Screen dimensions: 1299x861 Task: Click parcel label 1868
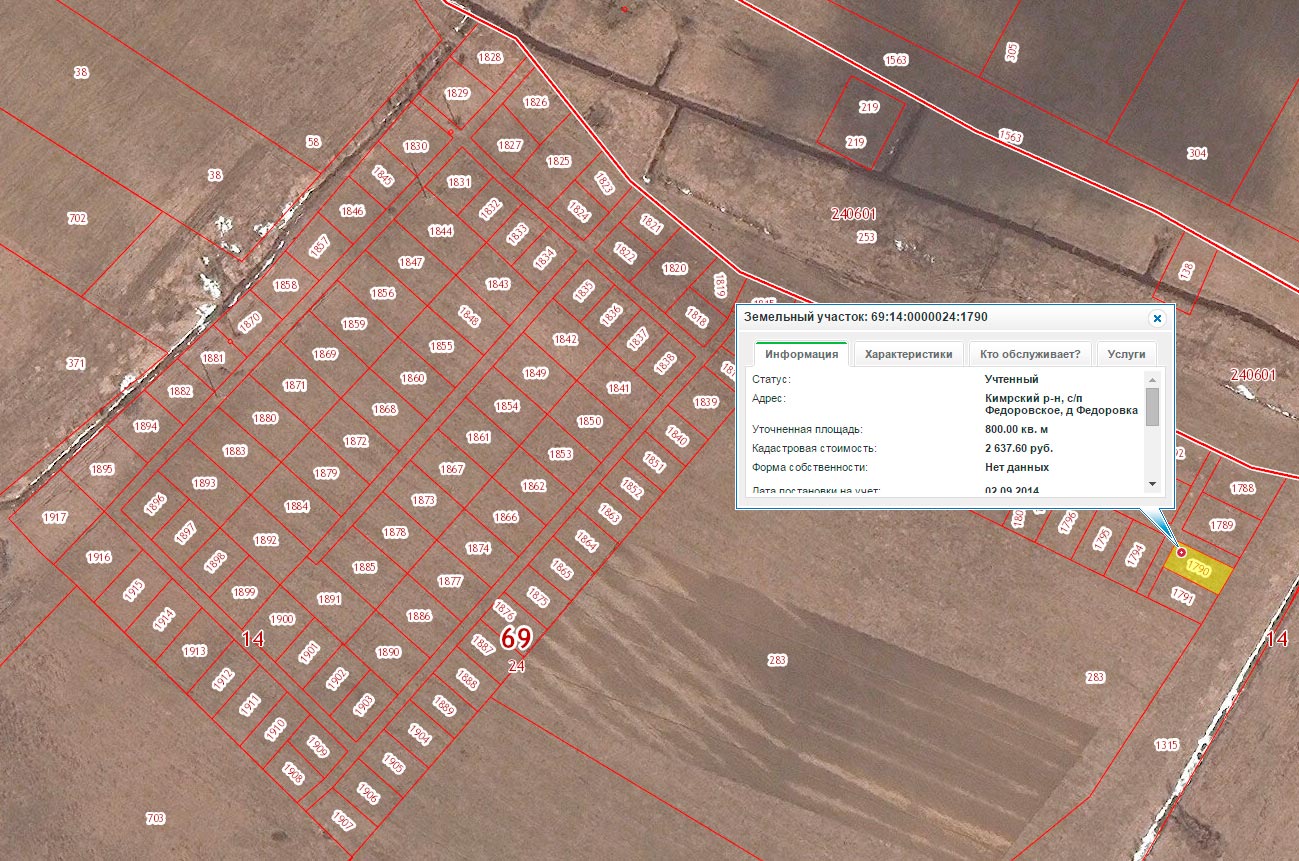point(384,409)
